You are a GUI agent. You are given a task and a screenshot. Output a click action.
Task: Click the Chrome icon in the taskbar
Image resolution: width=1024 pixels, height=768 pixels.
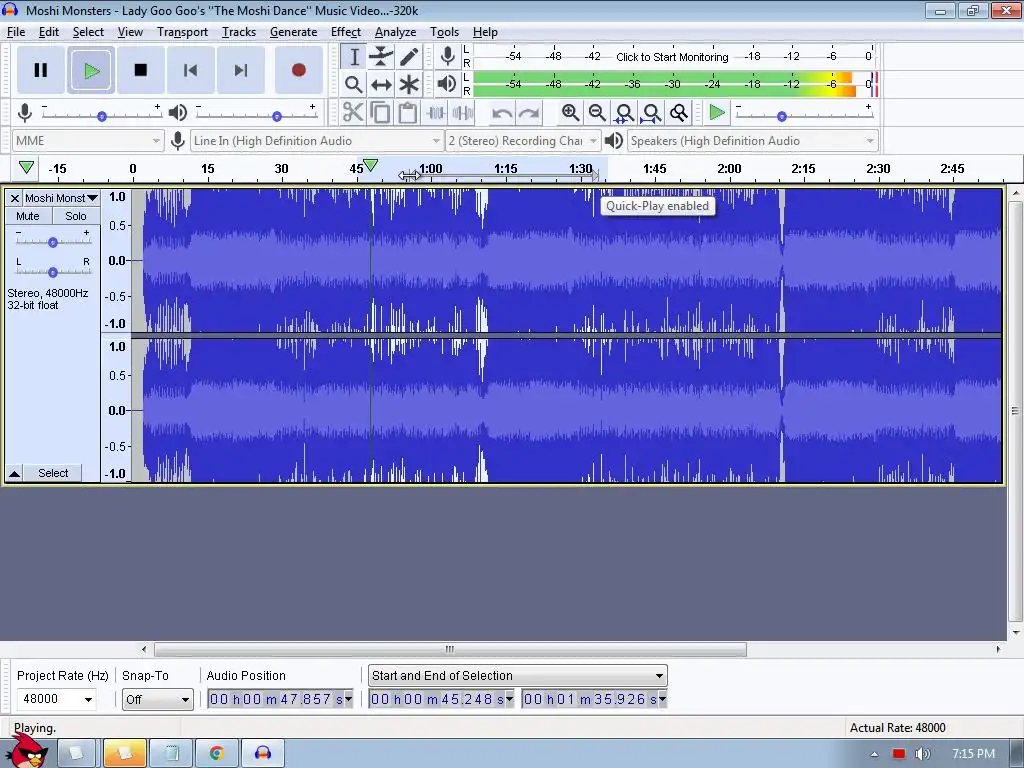point(217,753)
